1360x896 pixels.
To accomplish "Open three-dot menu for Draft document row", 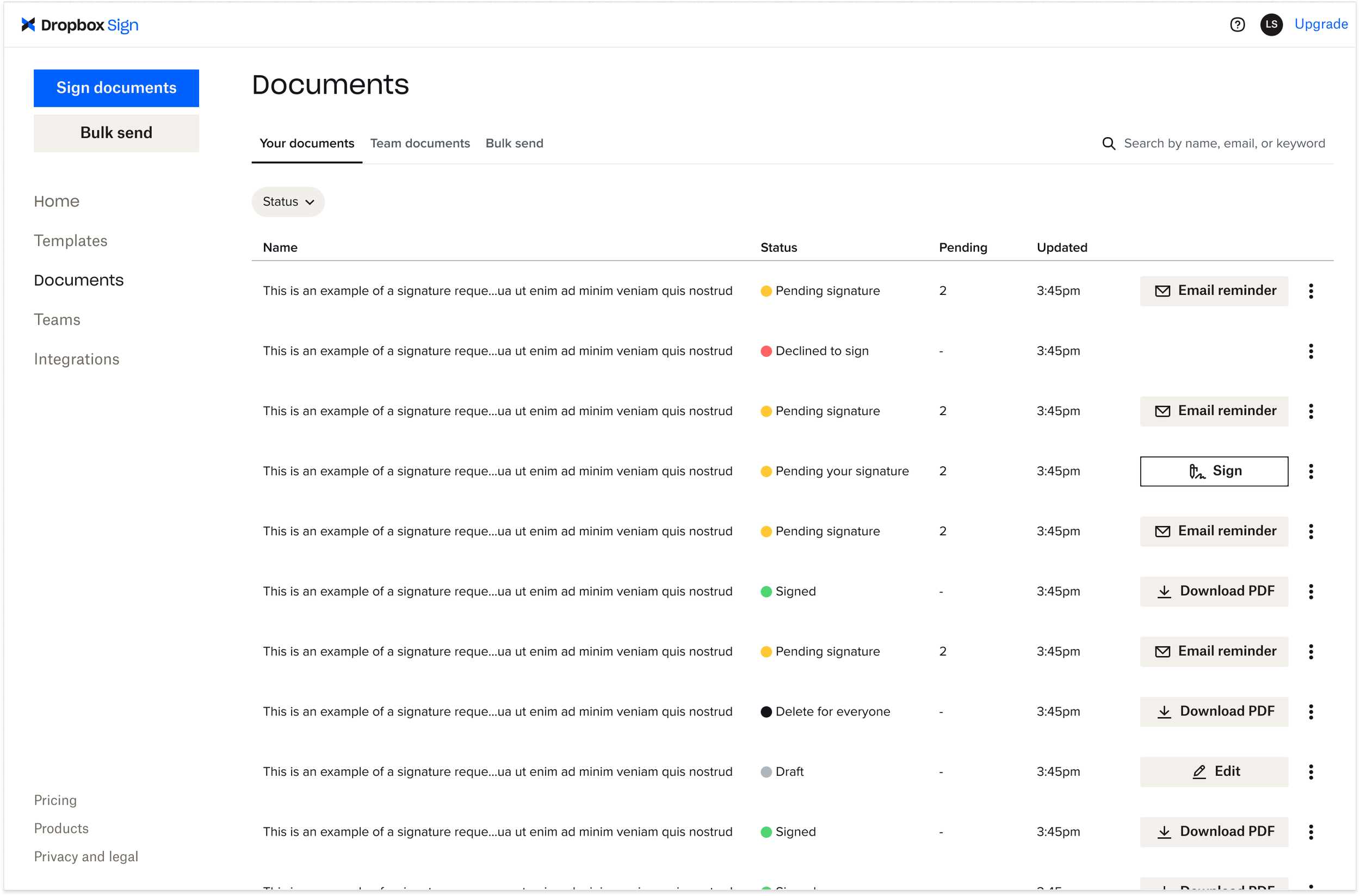I will tap(1311, 772).
